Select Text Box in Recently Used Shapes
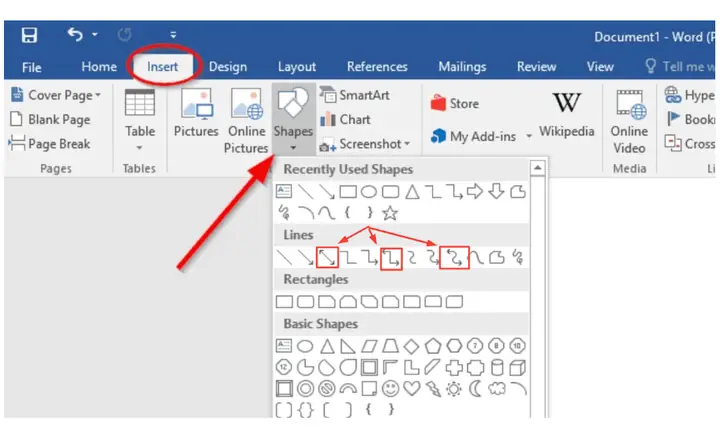 (284, 191)
